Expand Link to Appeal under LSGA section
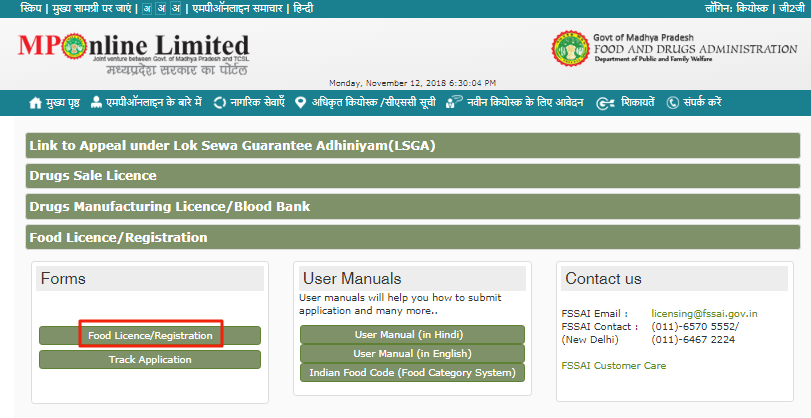Screen dimensions: 811x418 413,145
